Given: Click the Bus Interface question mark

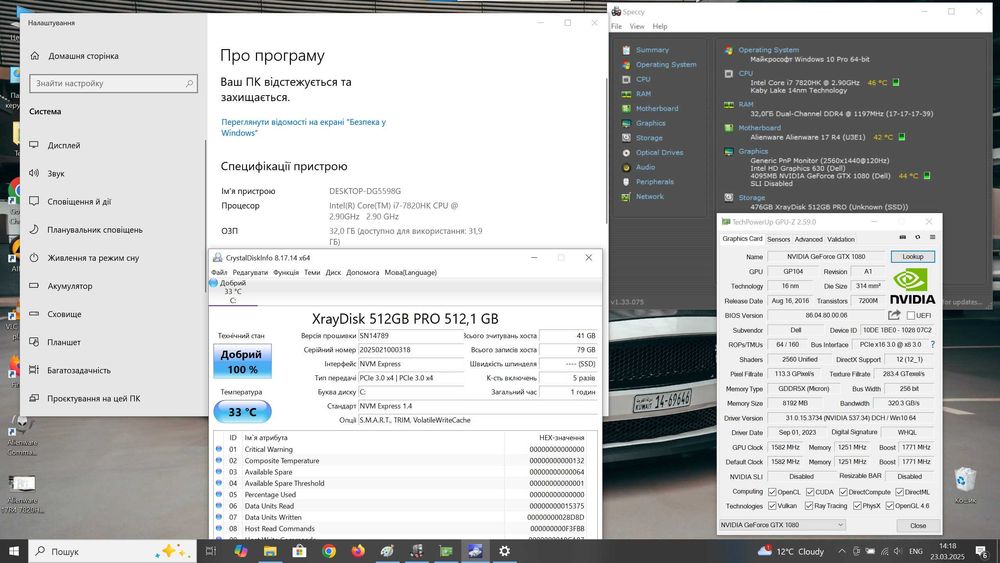Looking at the screenshot, I should pos(932,344).
